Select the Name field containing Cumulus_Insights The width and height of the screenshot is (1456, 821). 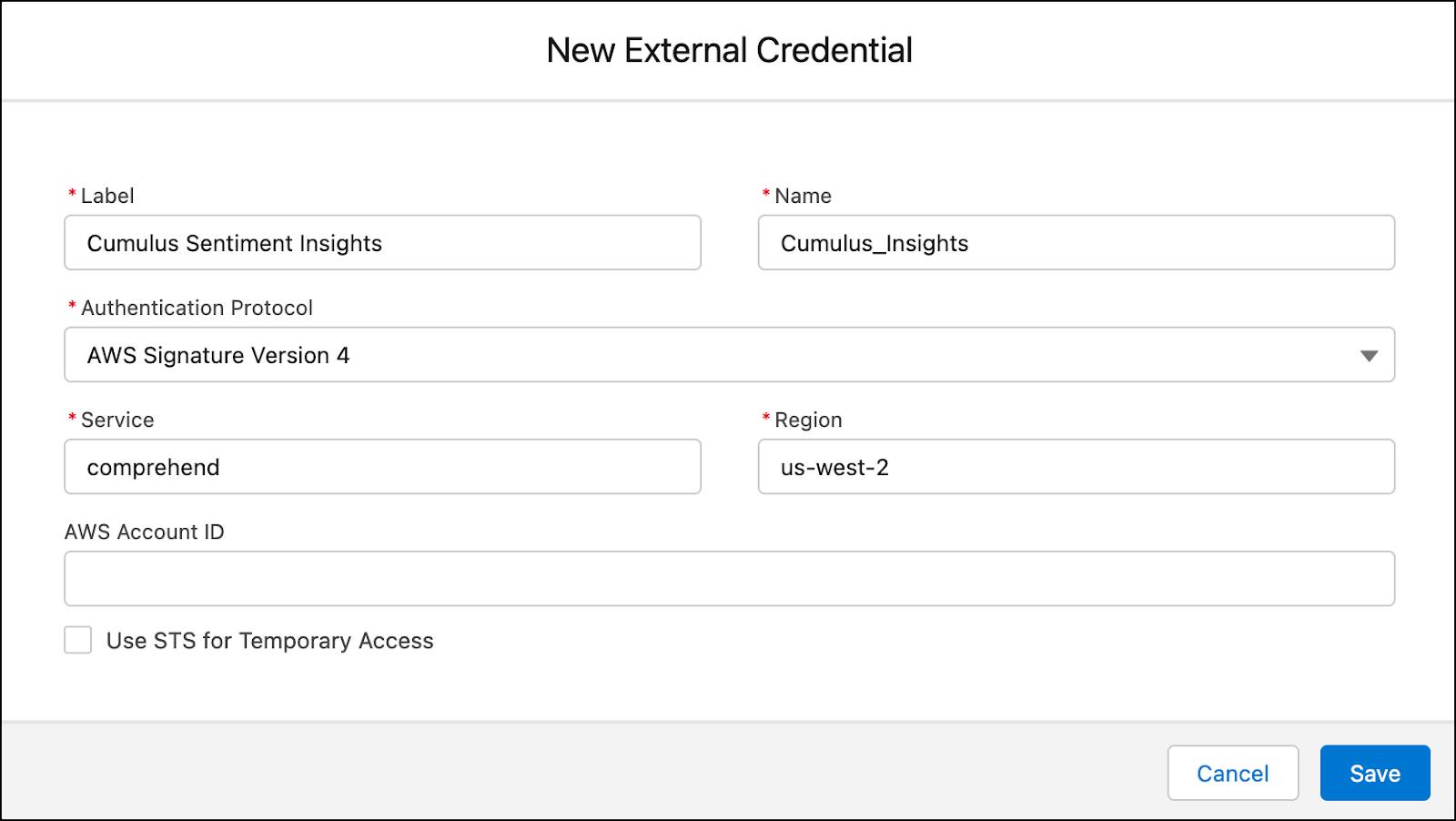[x=1077, y=243]
